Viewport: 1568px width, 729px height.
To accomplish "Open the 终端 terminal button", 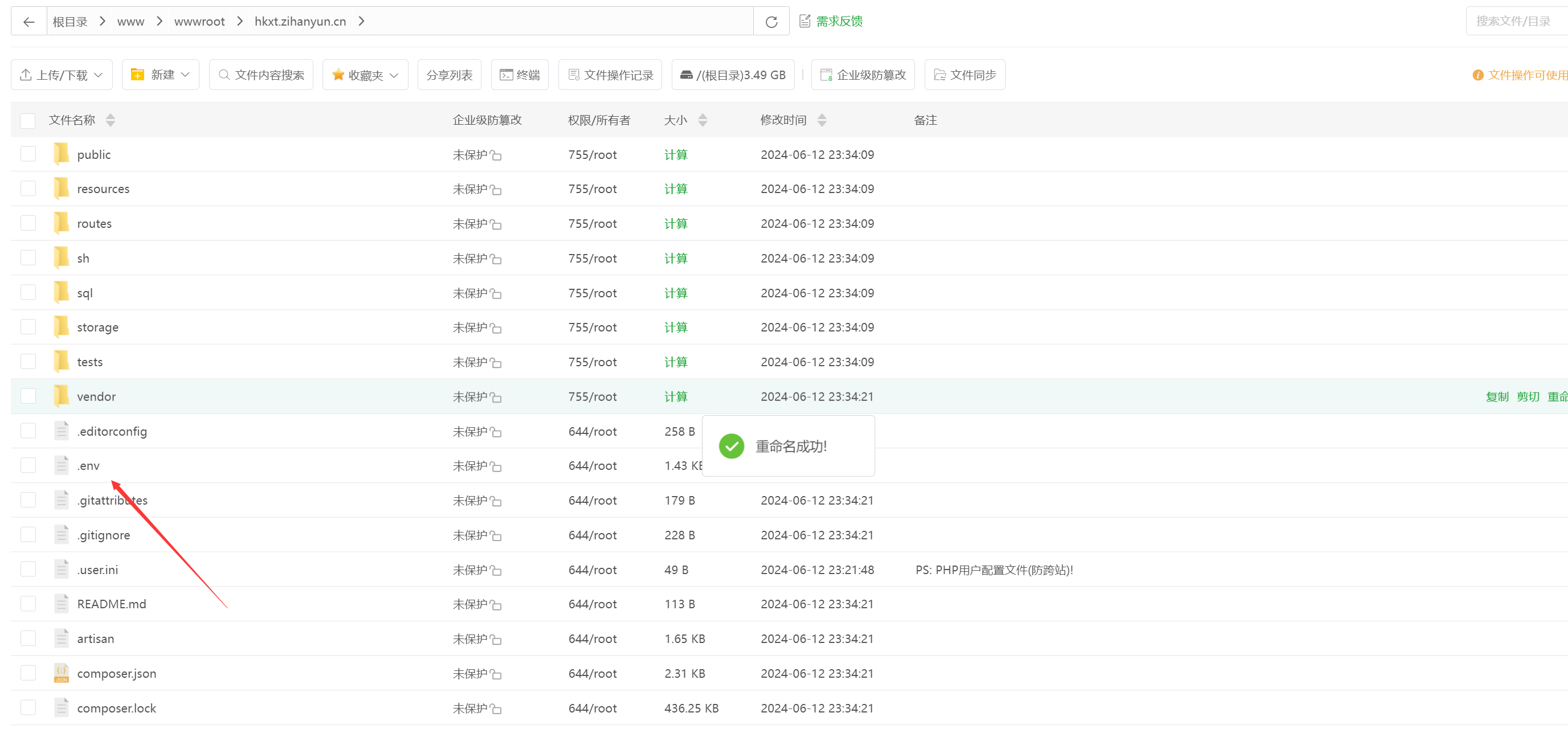I will coord(520,75).
